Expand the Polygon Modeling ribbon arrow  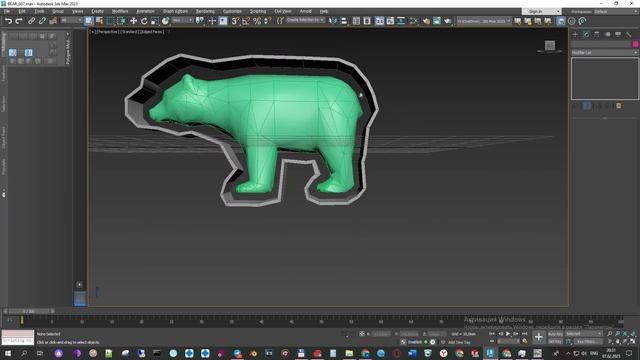click(x=68, y=34)
